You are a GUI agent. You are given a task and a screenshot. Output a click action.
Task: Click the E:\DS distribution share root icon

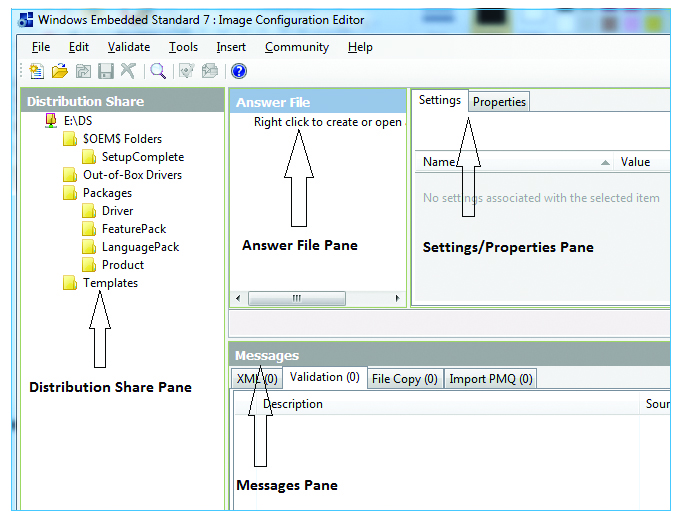tap(51, 121)
